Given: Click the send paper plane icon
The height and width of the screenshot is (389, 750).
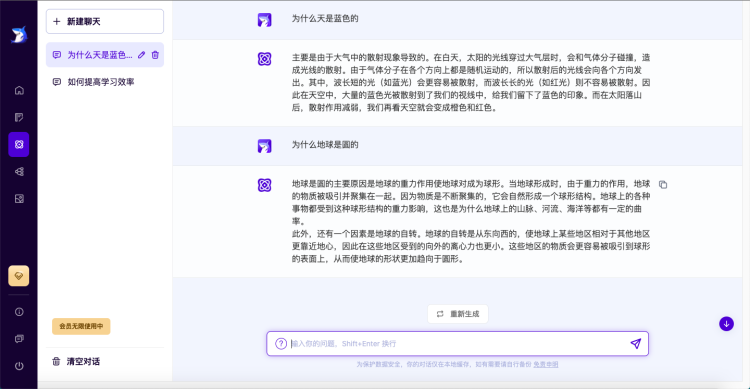Looking at the screenshot, I should 636,344.
